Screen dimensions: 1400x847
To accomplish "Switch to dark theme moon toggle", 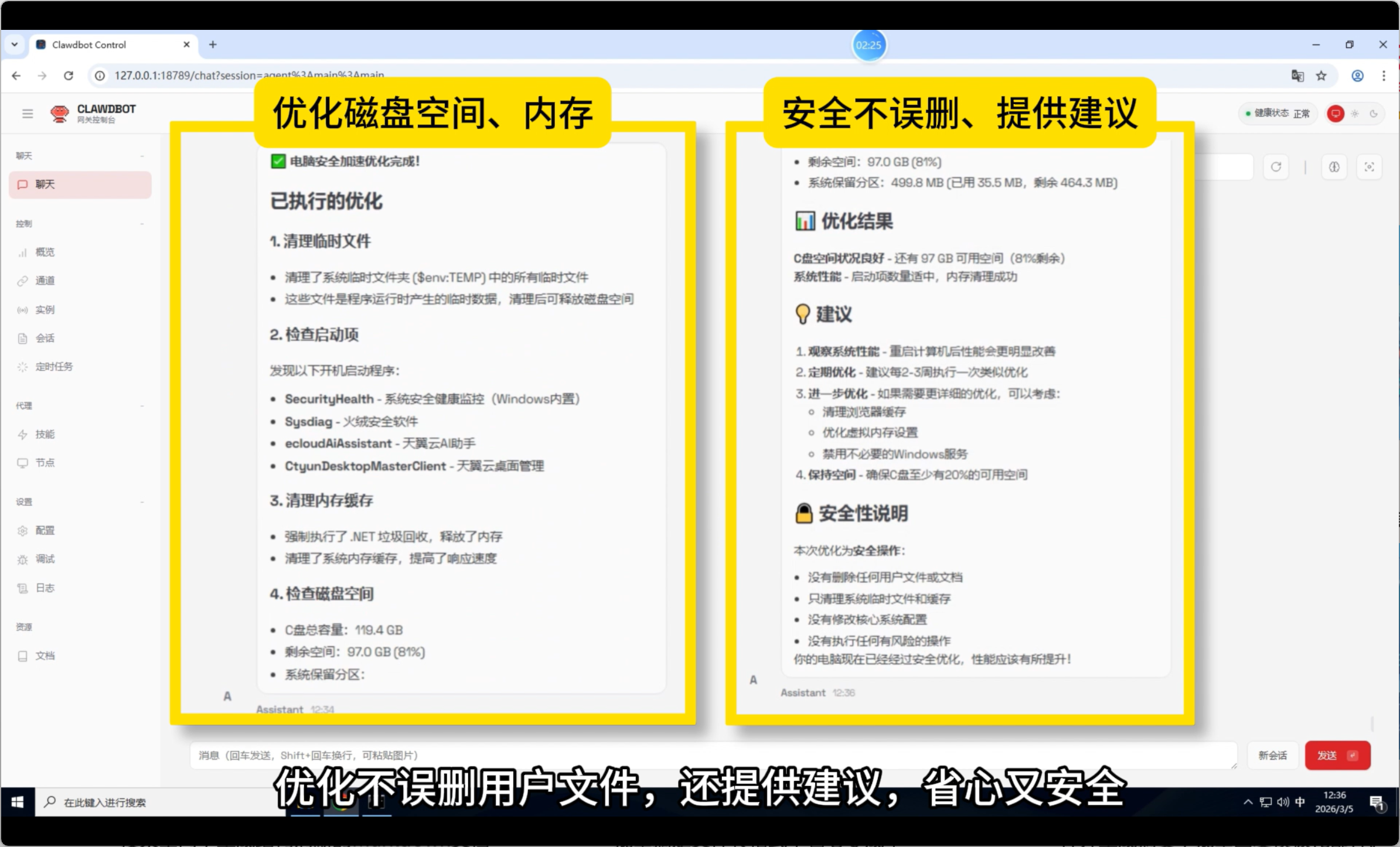I will click(1374, 114).
